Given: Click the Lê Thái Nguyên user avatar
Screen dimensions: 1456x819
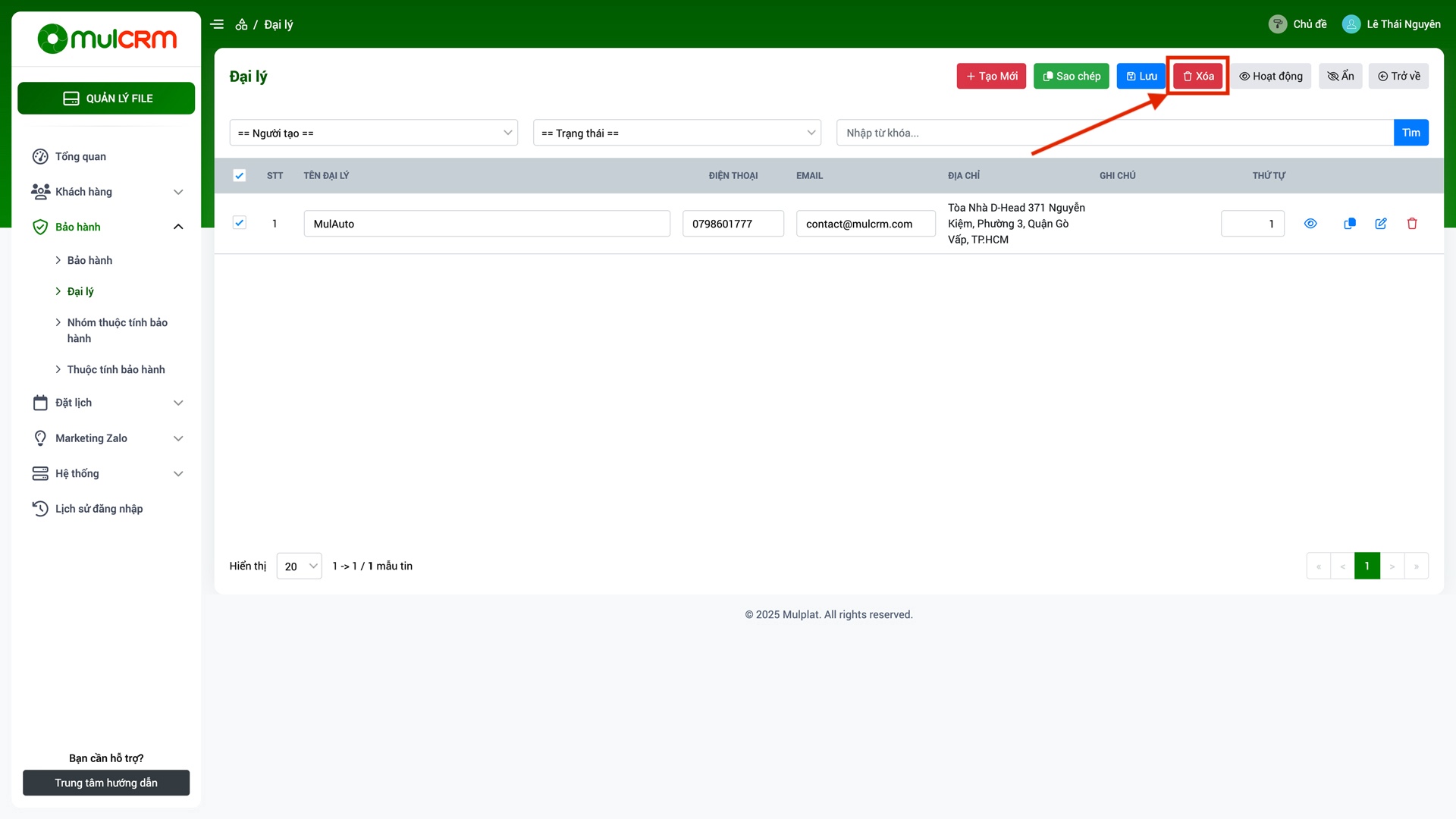Looking at the screenshot, I should pyautogui.click(x=1351, y=24).
